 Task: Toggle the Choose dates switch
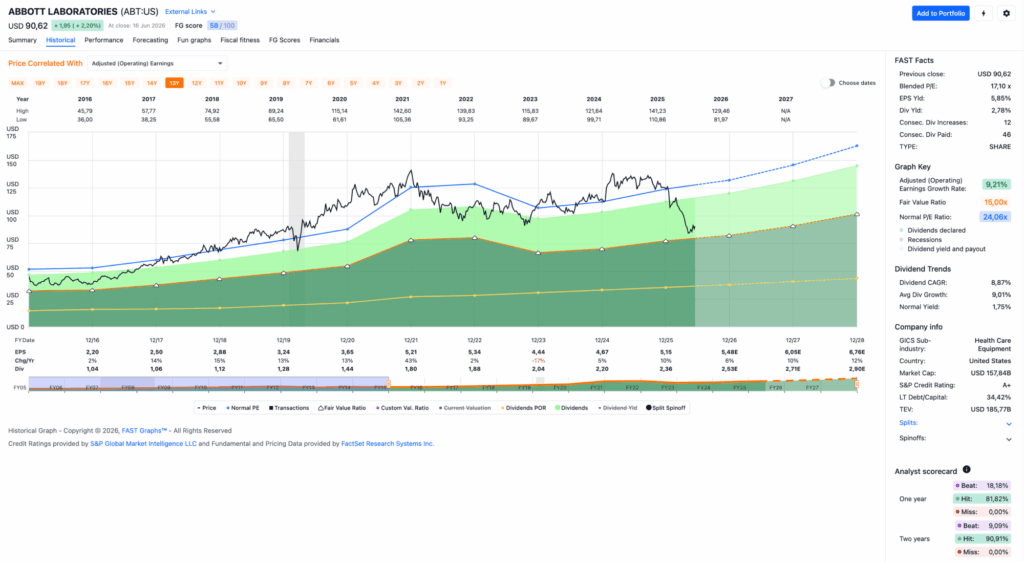828,83
